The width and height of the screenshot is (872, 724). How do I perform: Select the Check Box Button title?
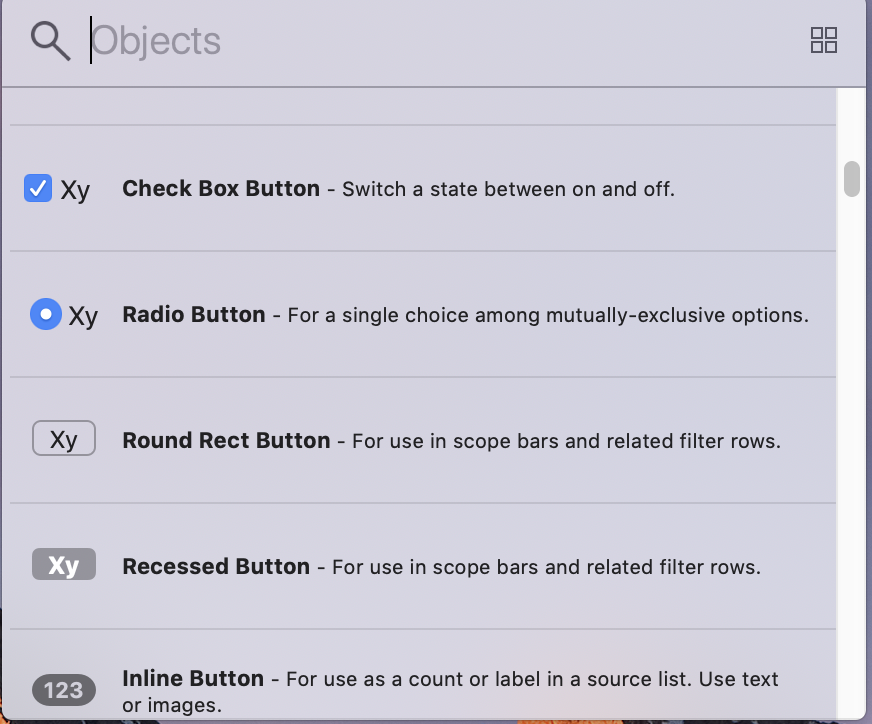(x=221, y=188)
